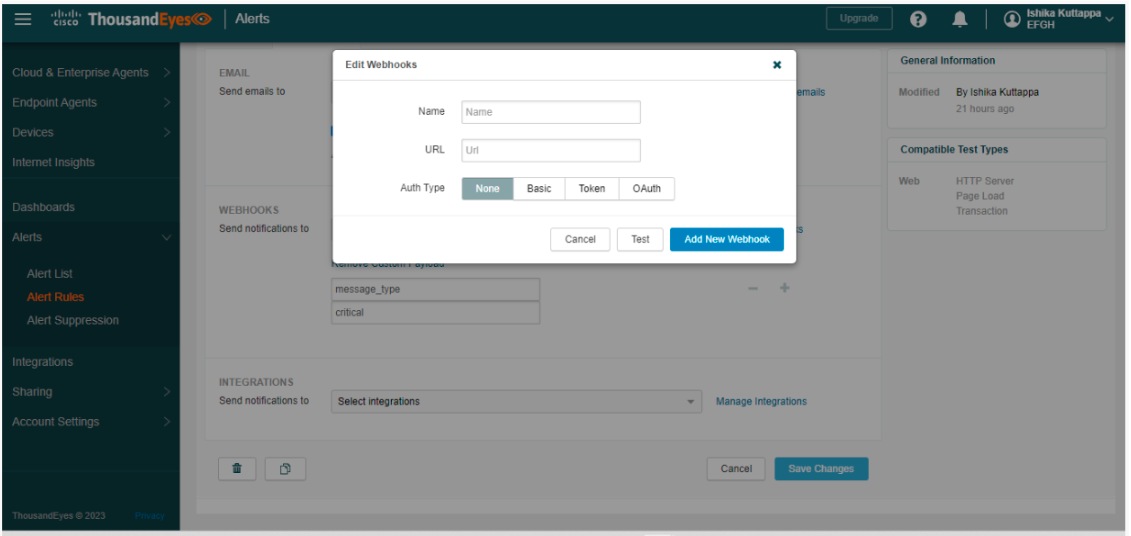Click the Upgrade button
Screen dimensions: 1131x536
pyautogui.click(x=859, y=19)
